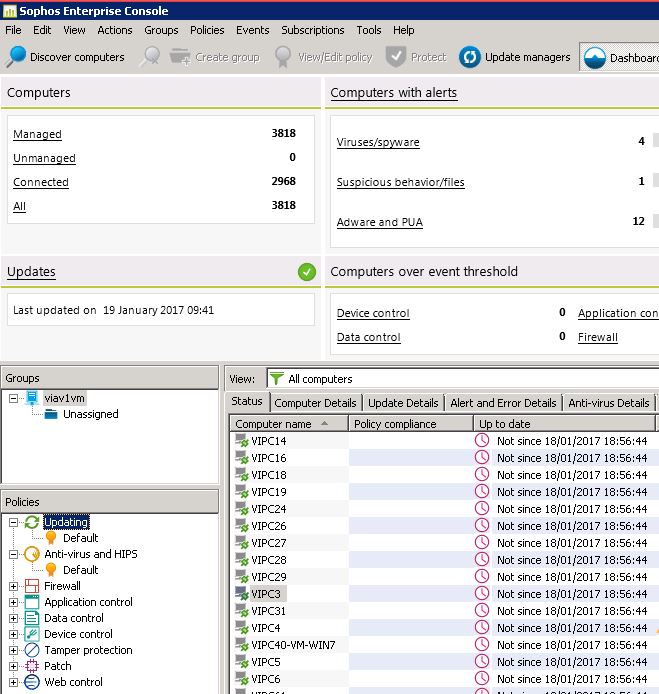The image size is (659, 694).
Task: Switch to the Update Details tab
Action: 403,403
